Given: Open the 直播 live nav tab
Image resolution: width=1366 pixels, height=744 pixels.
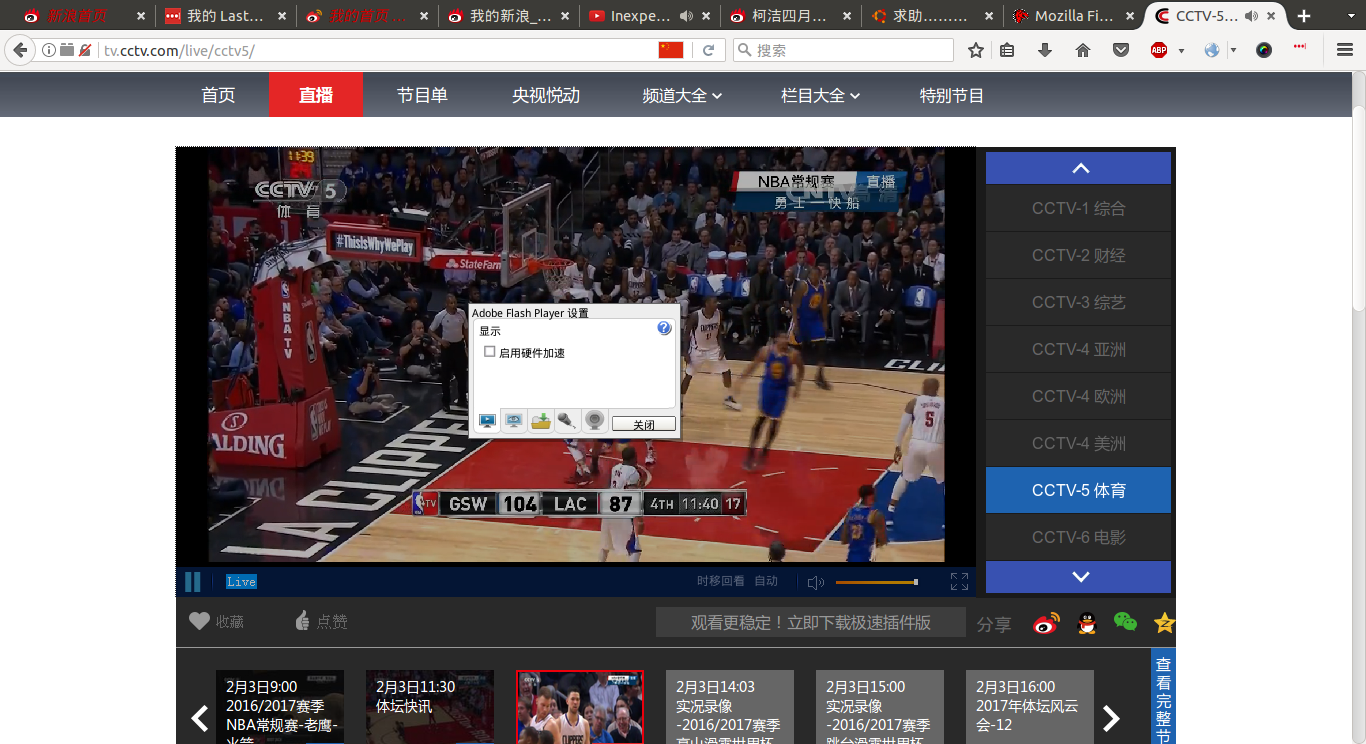Looking at the screenshot, I should point(316,95).
